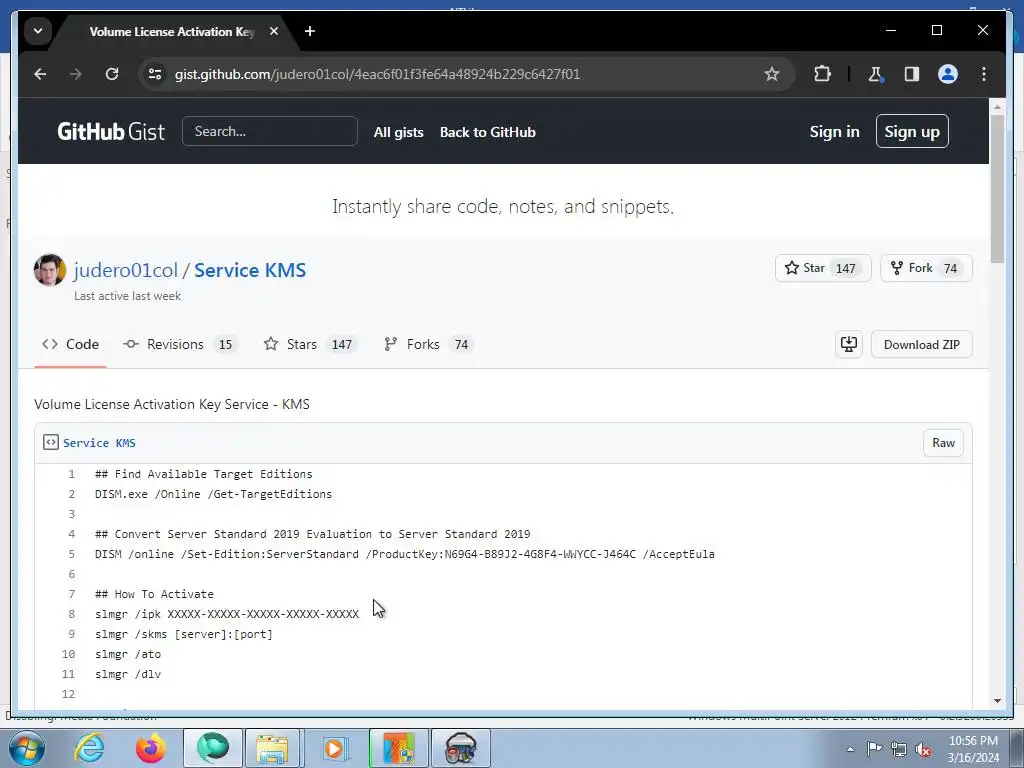Open the judero01col user profile link

pyautogui.click(x=125, y=270)
